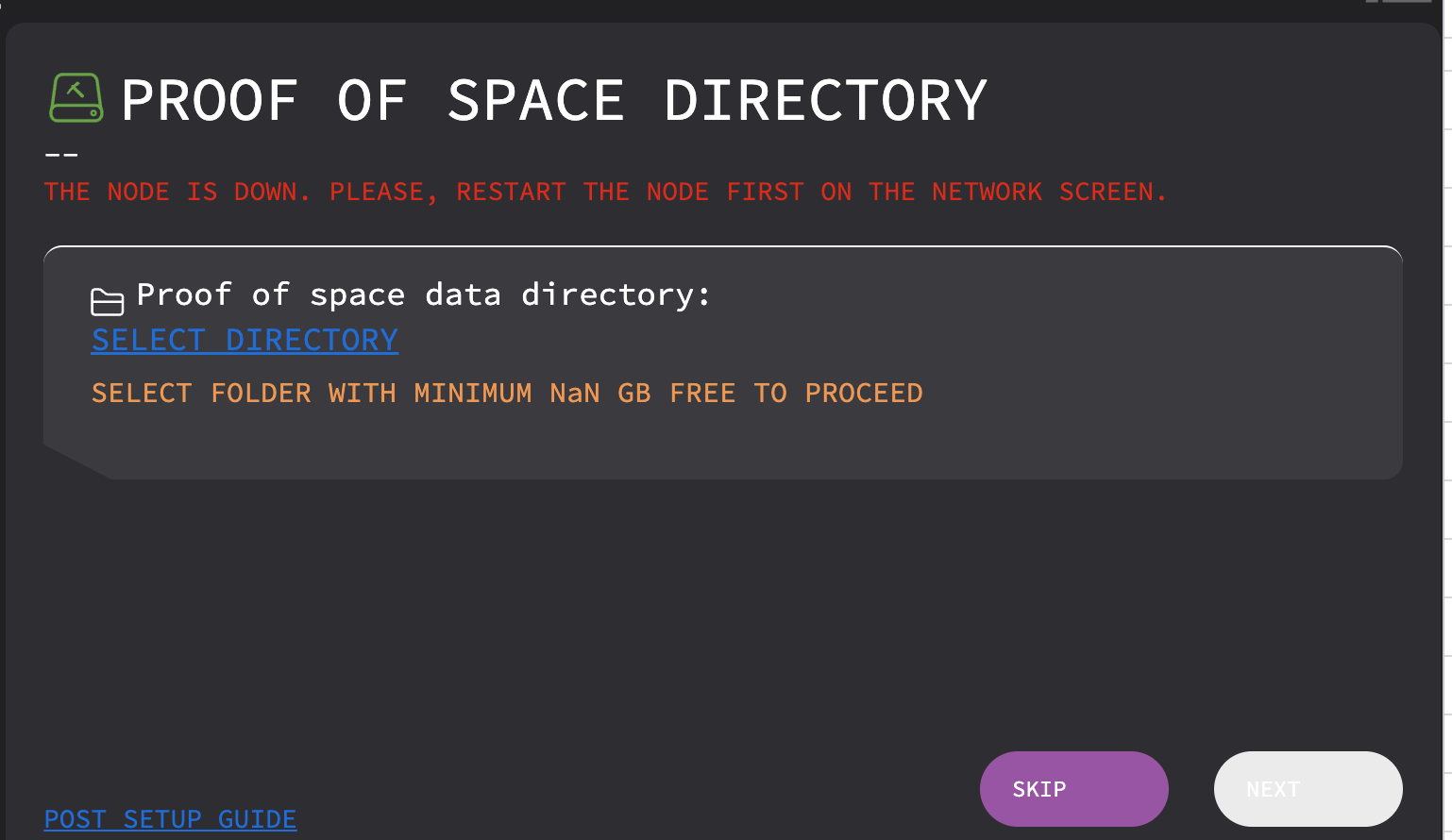
Task: Click the PROOF OF SPACE DIRECTORY heading
Action: click(552, 99)
